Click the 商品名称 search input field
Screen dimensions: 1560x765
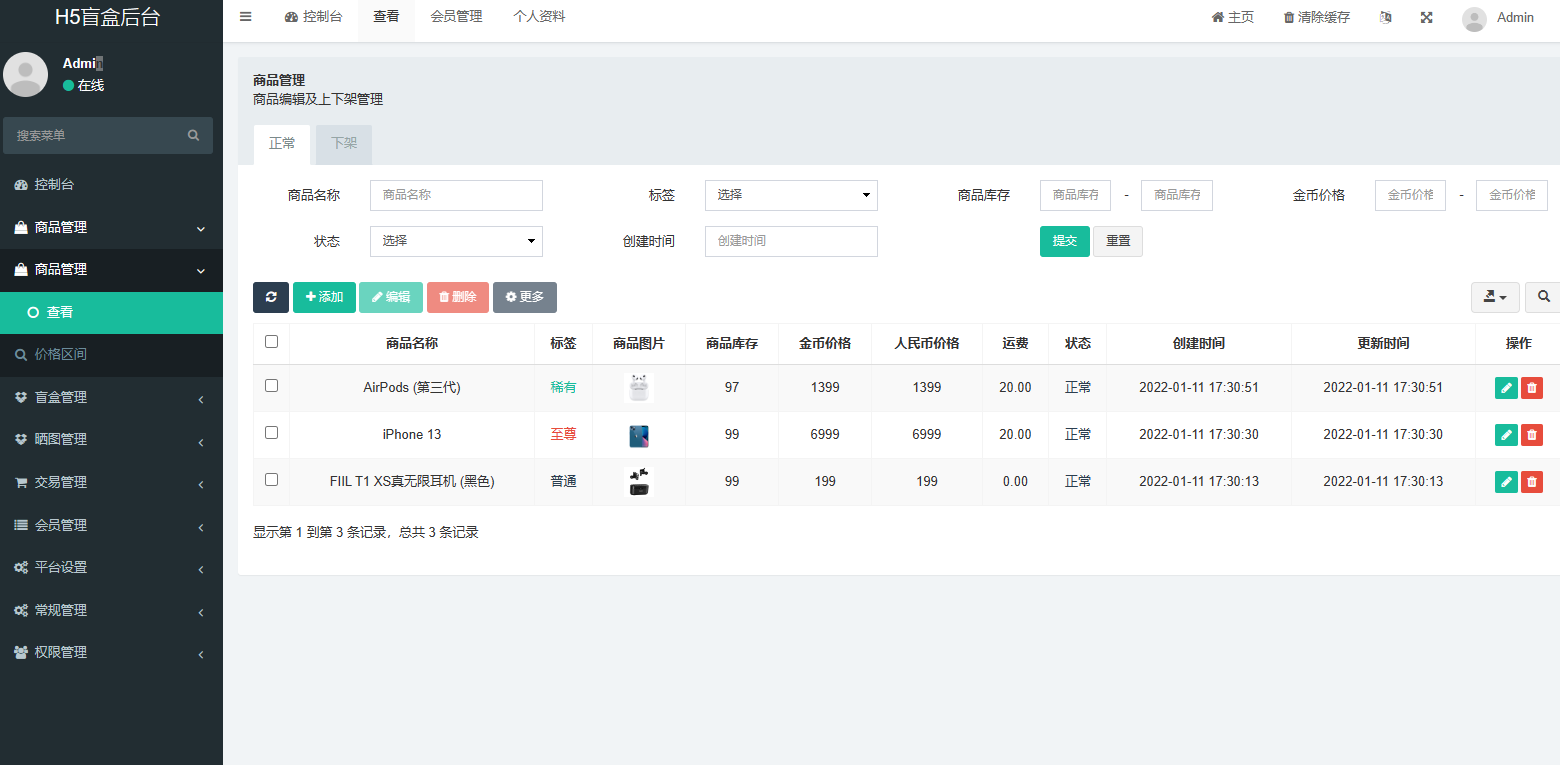456,195
